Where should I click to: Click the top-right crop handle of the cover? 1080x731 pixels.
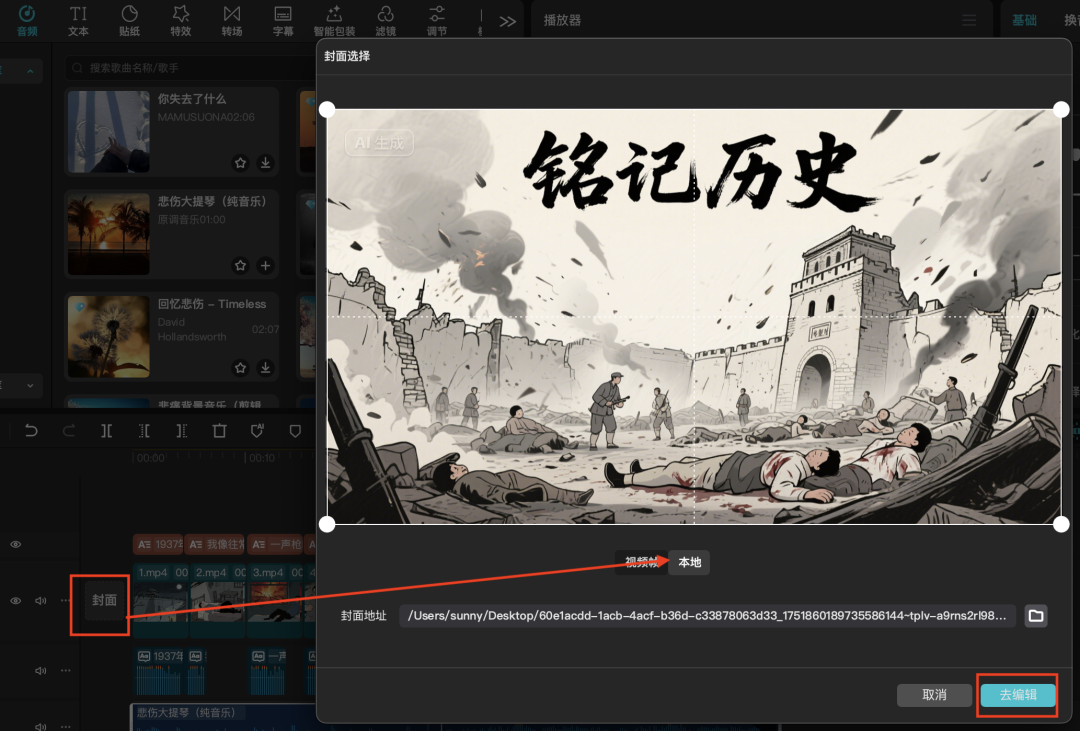click(1060, 108)
